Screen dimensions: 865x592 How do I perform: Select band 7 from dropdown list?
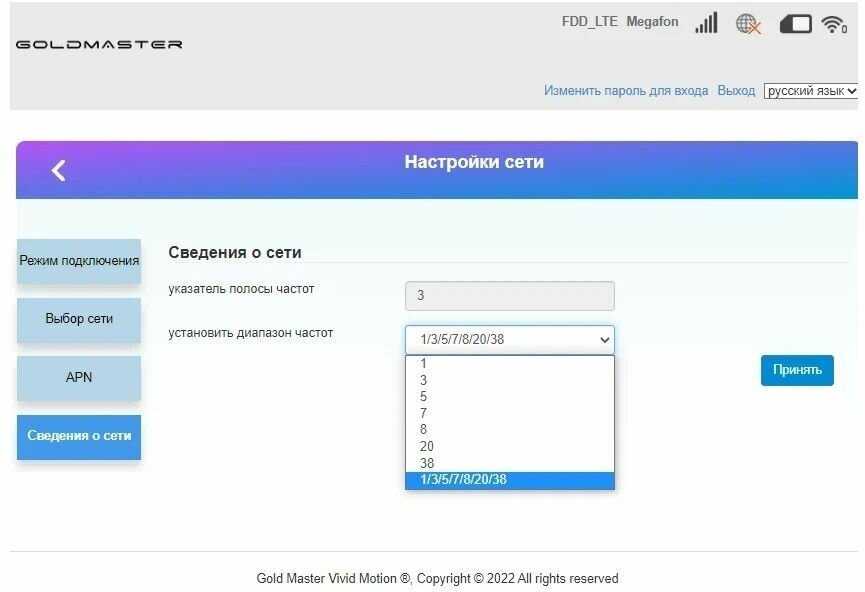[424, 413]
